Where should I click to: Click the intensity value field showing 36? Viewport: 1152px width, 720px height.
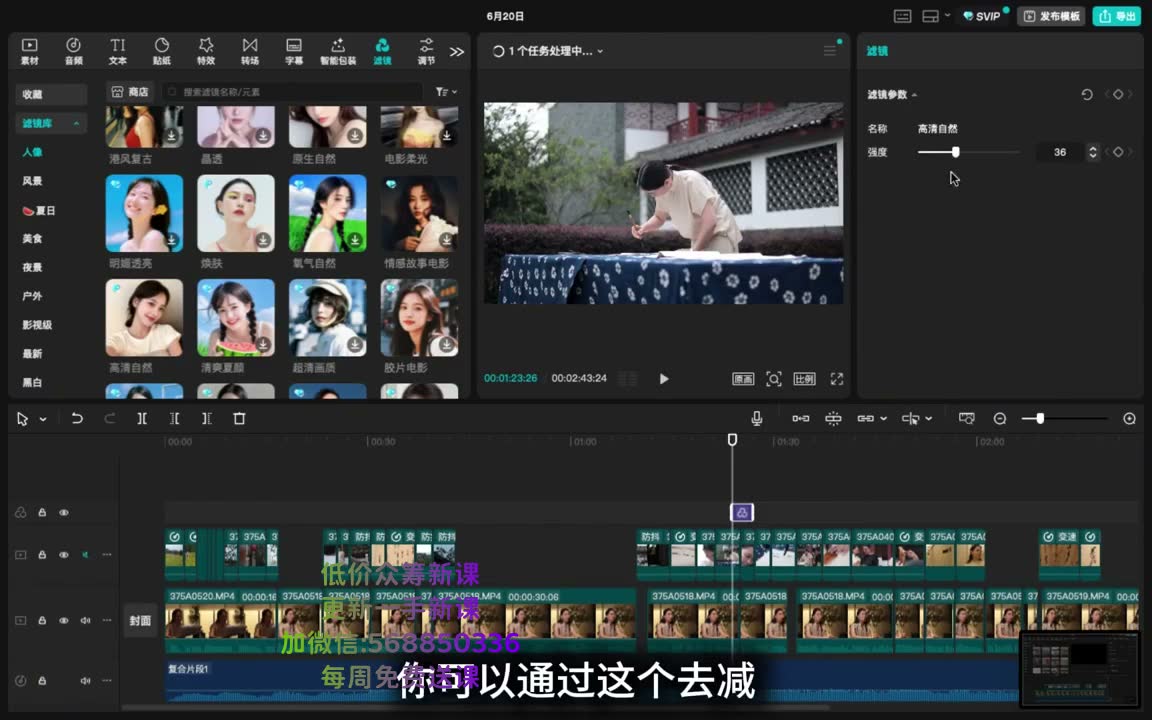click(1059, 152)
